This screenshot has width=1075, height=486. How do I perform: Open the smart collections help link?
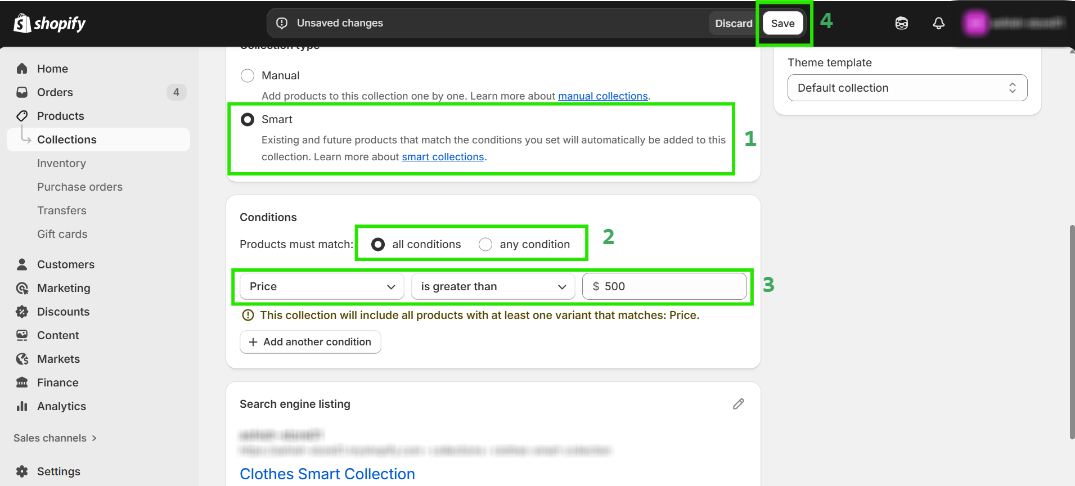pos(443,157)
